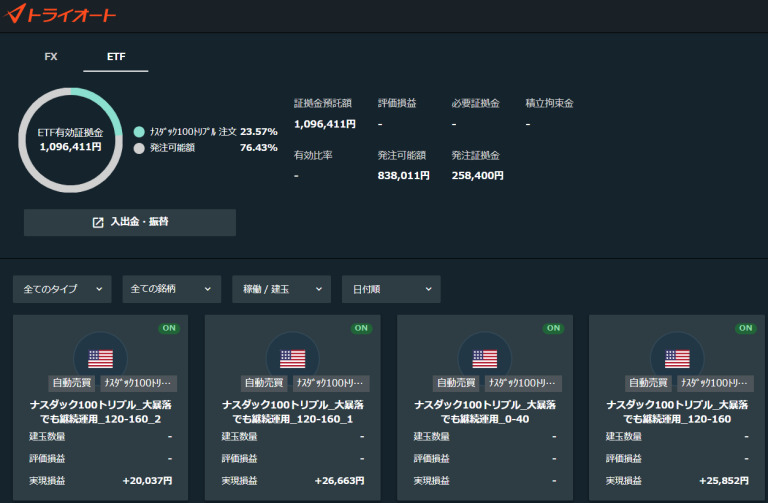The image size is (768, 503).
Task: Click ナスダック100トリ… tag on 120-160_2 card
Action: [139, 383]
